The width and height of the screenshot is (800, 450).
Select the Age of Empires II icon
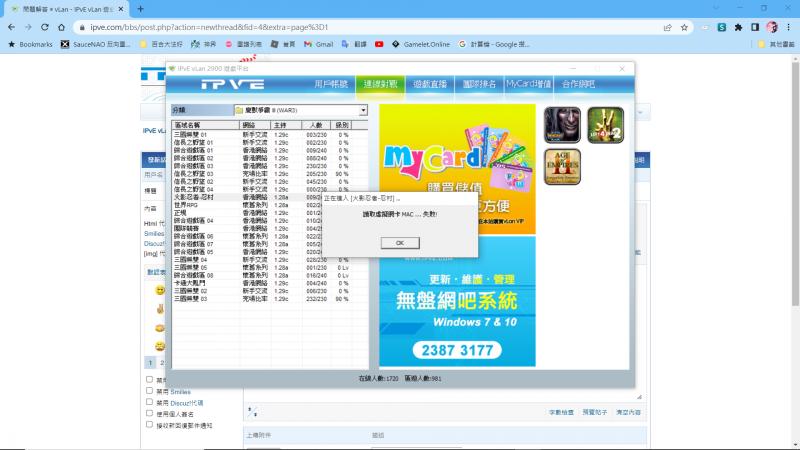(562, 166)
